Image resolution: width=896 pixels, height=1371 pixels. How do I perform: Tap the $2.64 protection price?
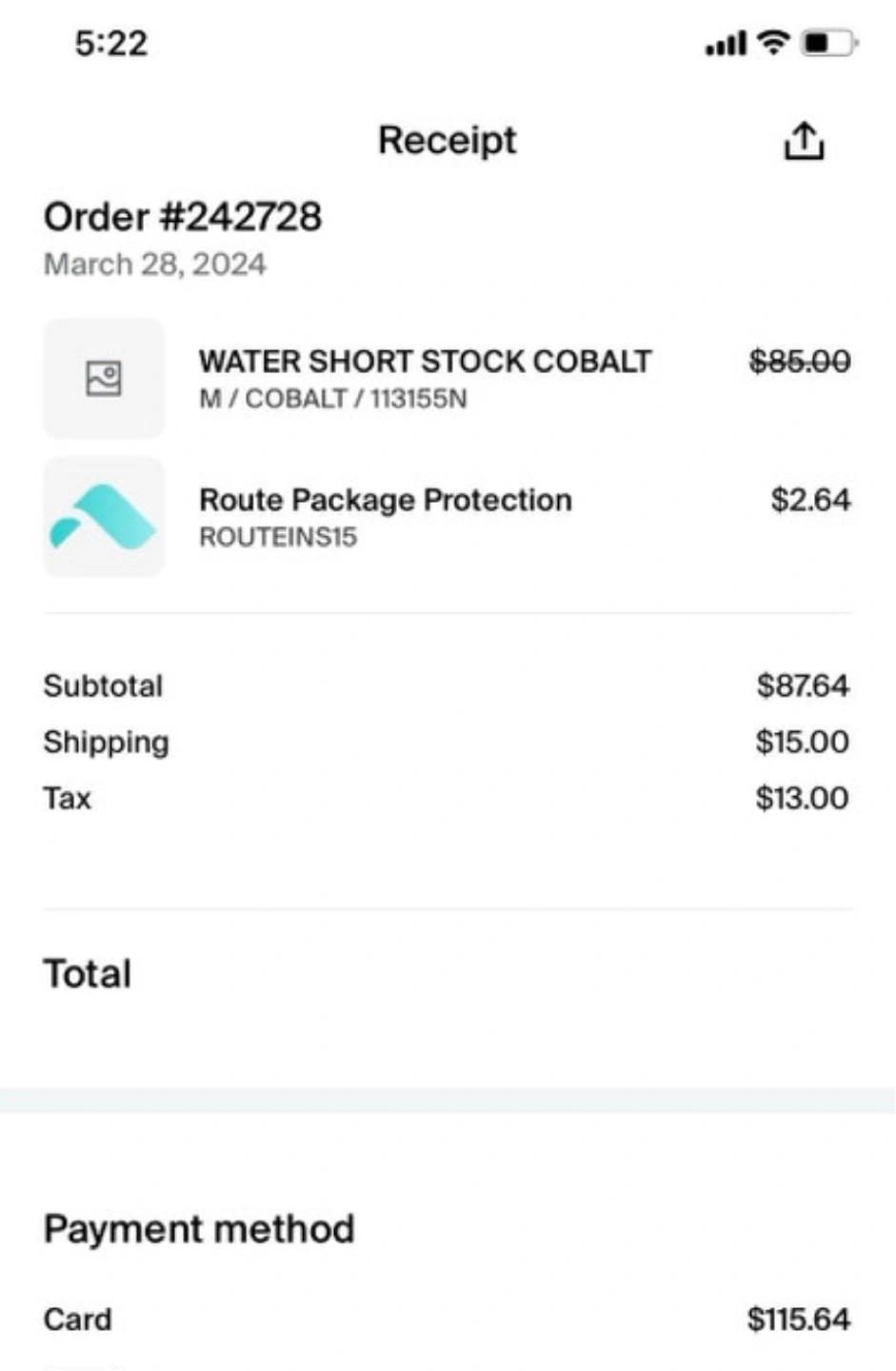(810, 500)
